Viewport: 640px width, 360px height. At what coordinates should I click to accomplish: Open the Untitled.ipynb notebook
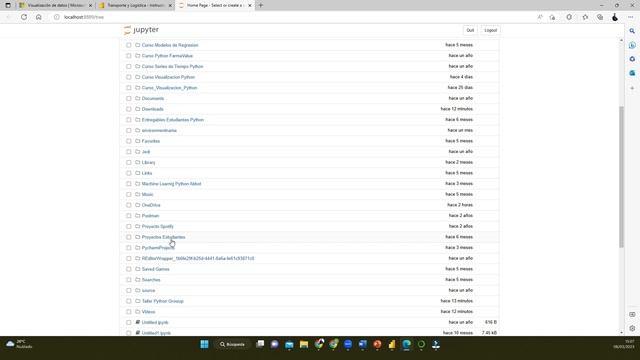(x=155, y=322)
